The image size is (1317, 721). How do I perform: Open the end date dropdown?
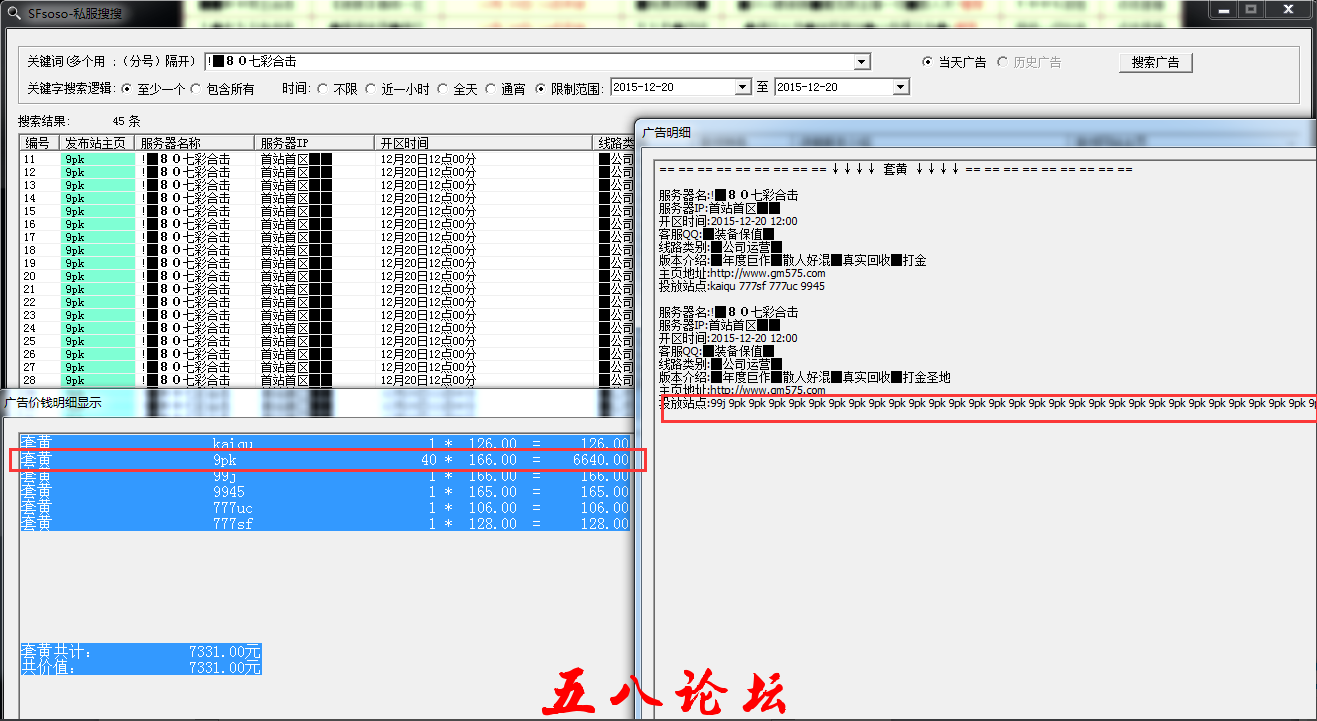click(x=901, y=88)
